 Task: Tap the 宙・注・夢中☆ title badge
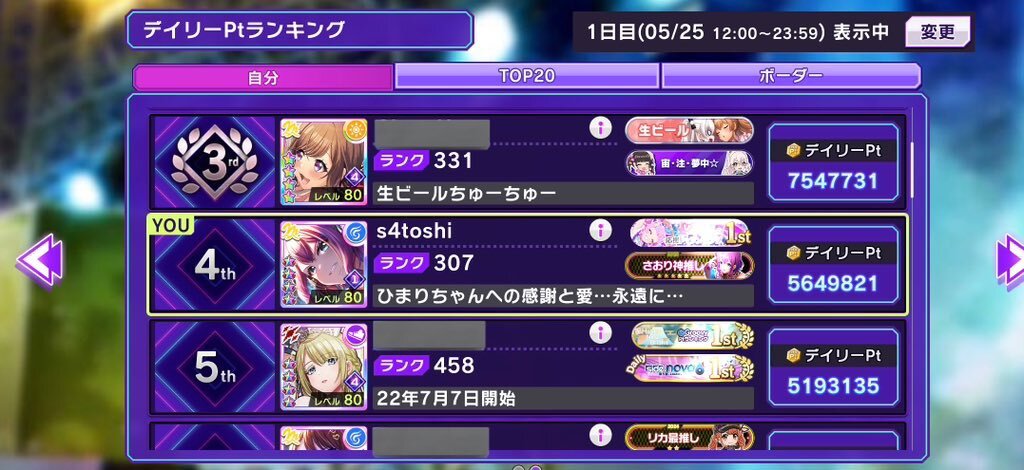coord(690,163)
